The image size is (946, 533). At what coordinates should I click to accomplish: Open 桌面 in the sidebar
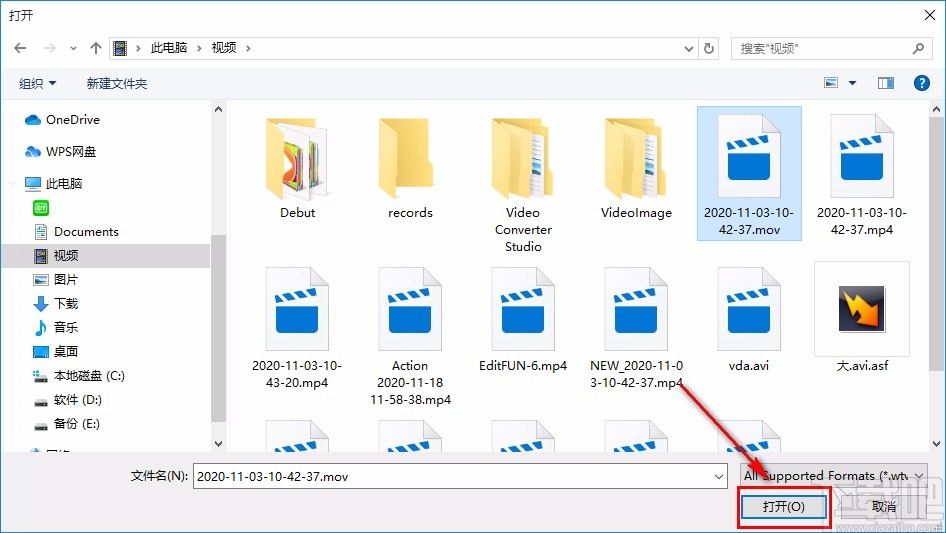tap(56, 351)
